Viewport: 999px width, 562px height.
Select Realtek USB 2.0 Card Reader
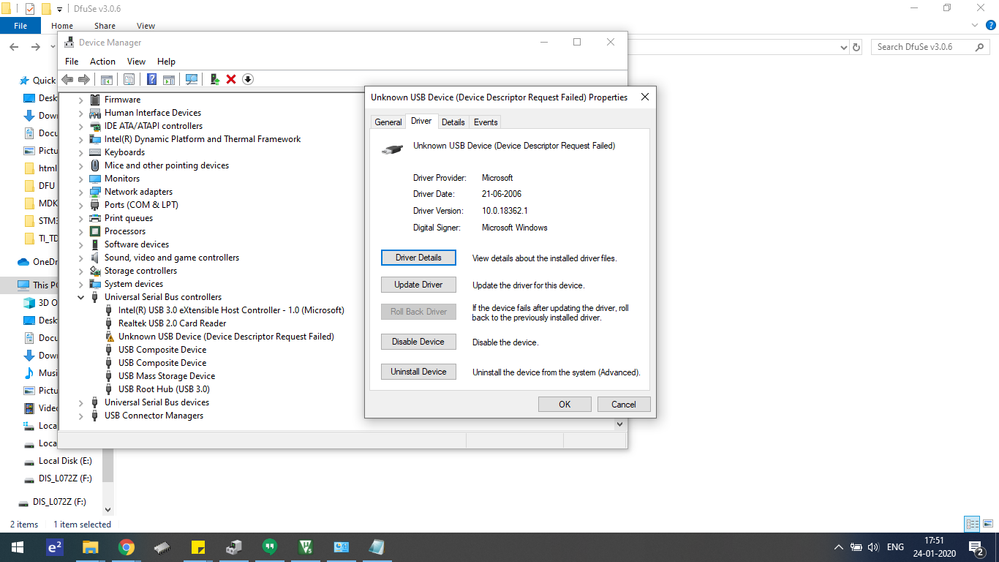[x=173, y=323]
